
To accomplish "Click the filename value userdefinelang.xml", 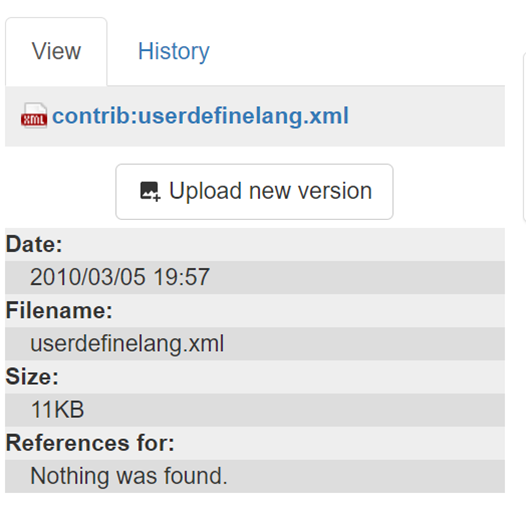I will pos(127,344).
